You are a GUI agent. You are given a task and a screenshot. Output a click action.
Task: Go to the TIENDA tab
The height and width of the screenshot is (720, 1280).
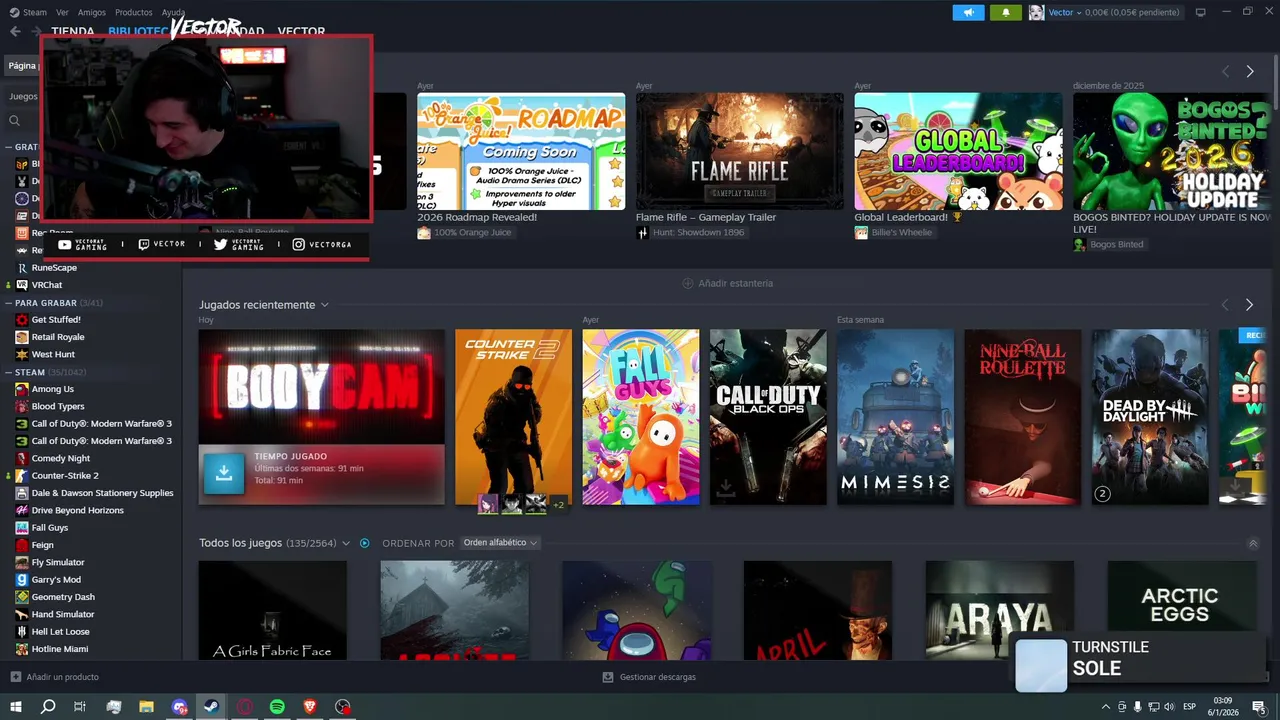(73, 31)
